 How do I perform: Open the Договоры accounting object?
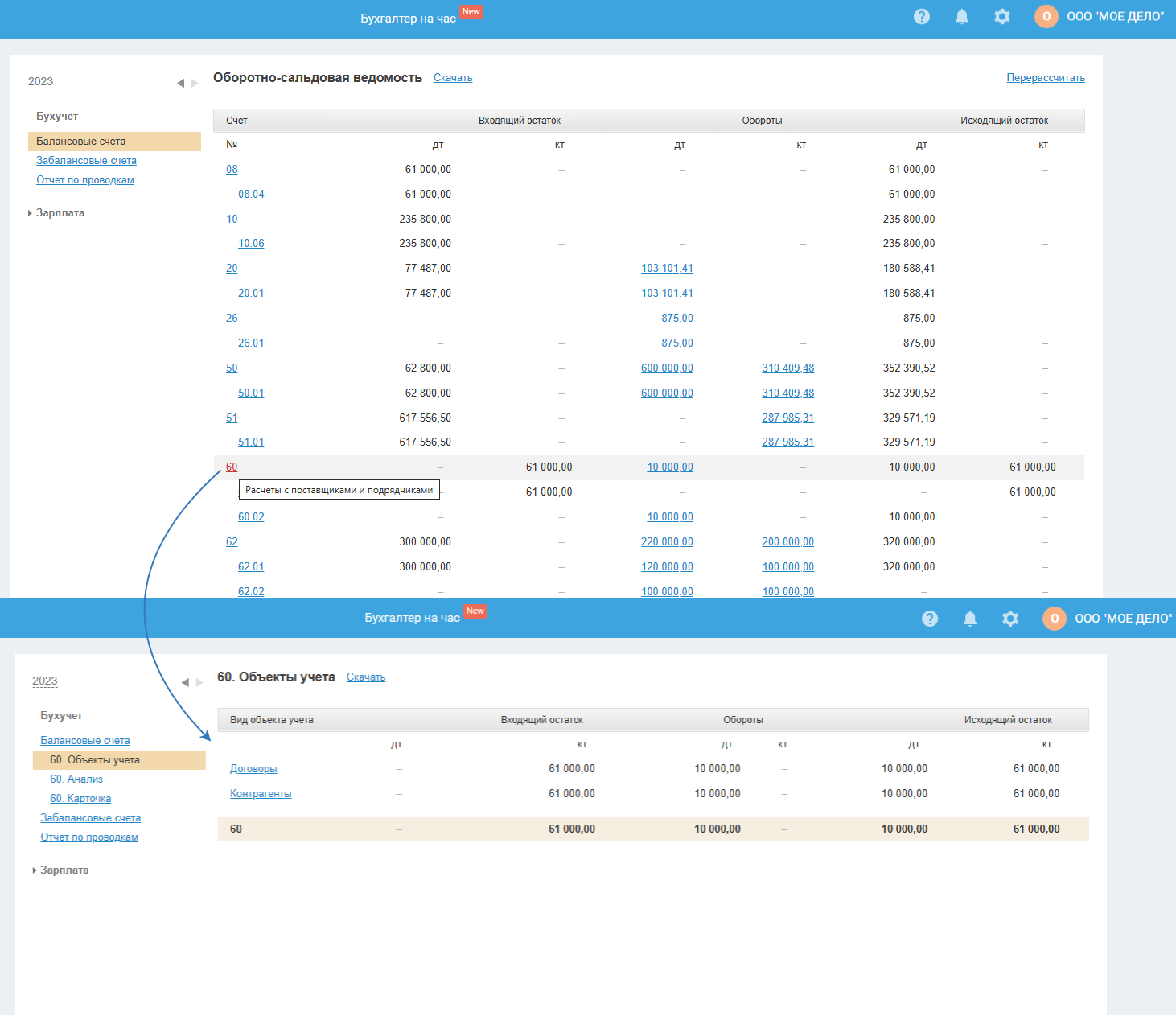coord(253,769)
